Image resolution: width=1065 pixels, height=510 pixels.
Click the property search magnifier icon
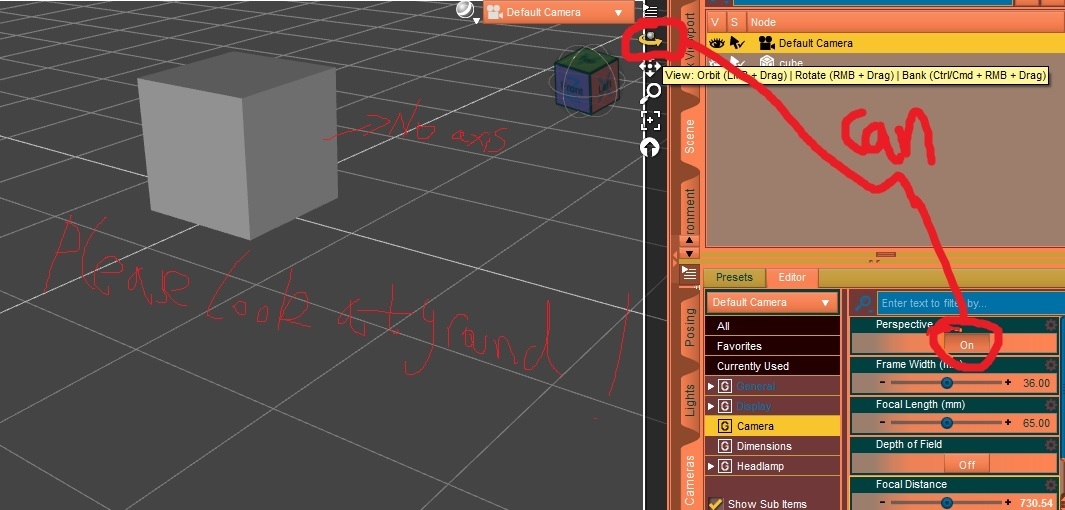tap(863, 303)
